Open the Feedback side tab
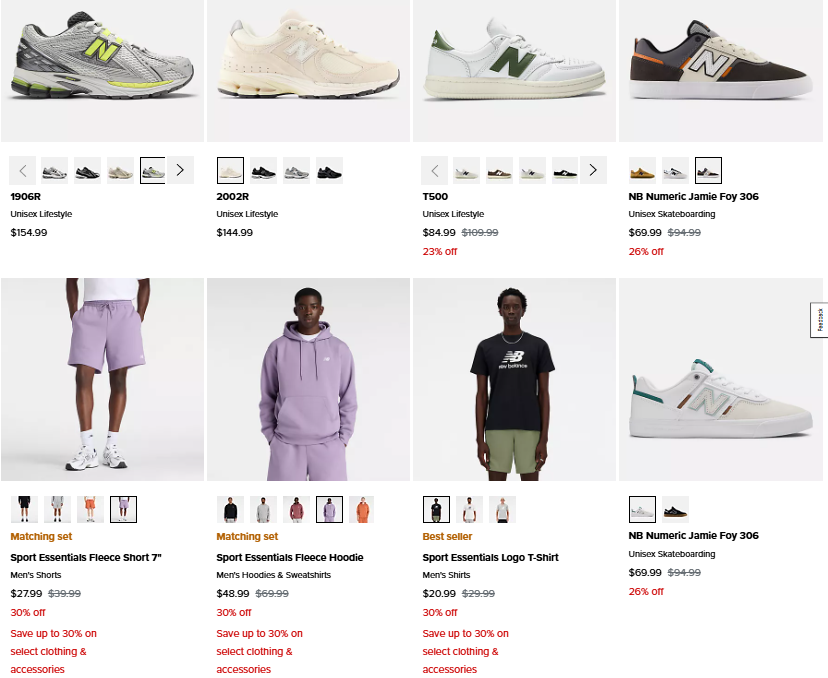 (820, 319)
